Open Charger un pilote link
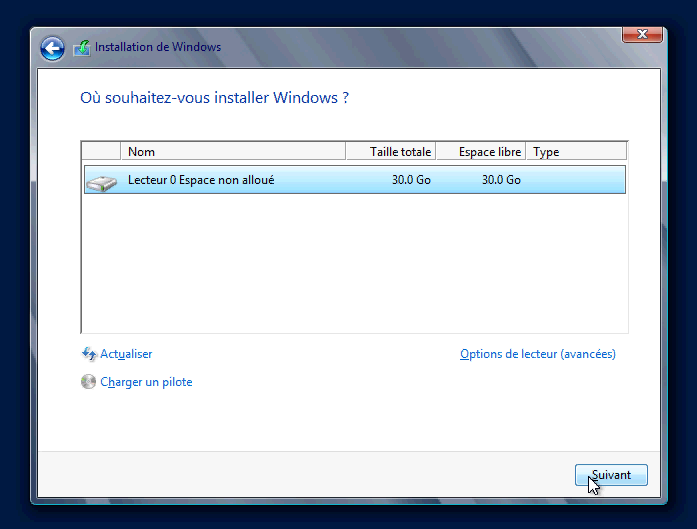The height and width of the screenshot is (529, 697). pyautogui.click(x=146, y=382)
